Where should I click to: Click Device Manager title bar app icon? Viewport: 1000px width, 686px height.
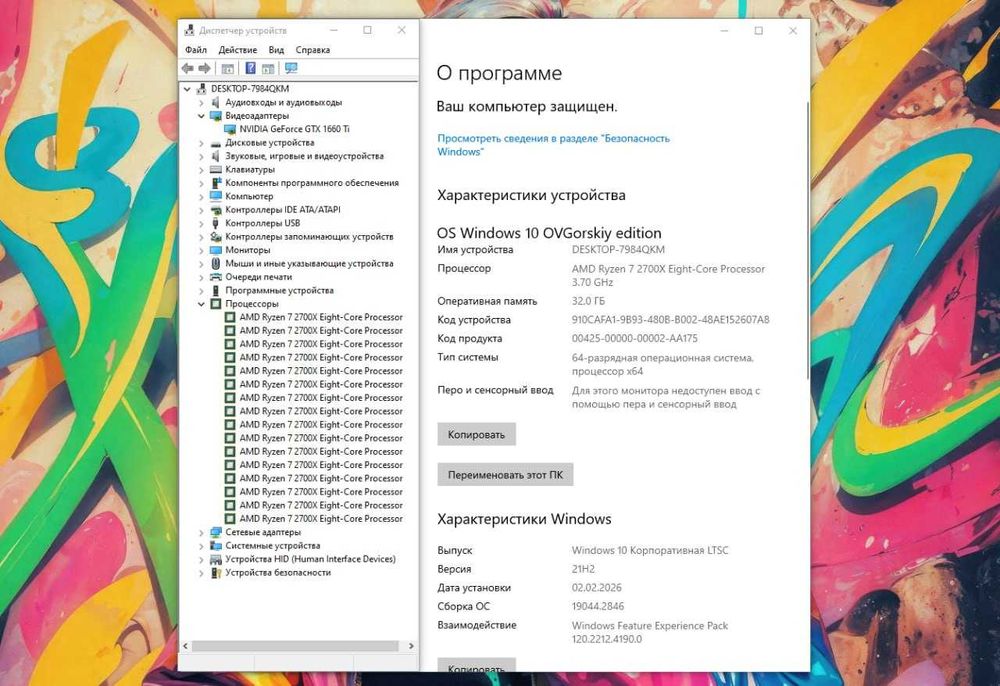click(189, 30)
